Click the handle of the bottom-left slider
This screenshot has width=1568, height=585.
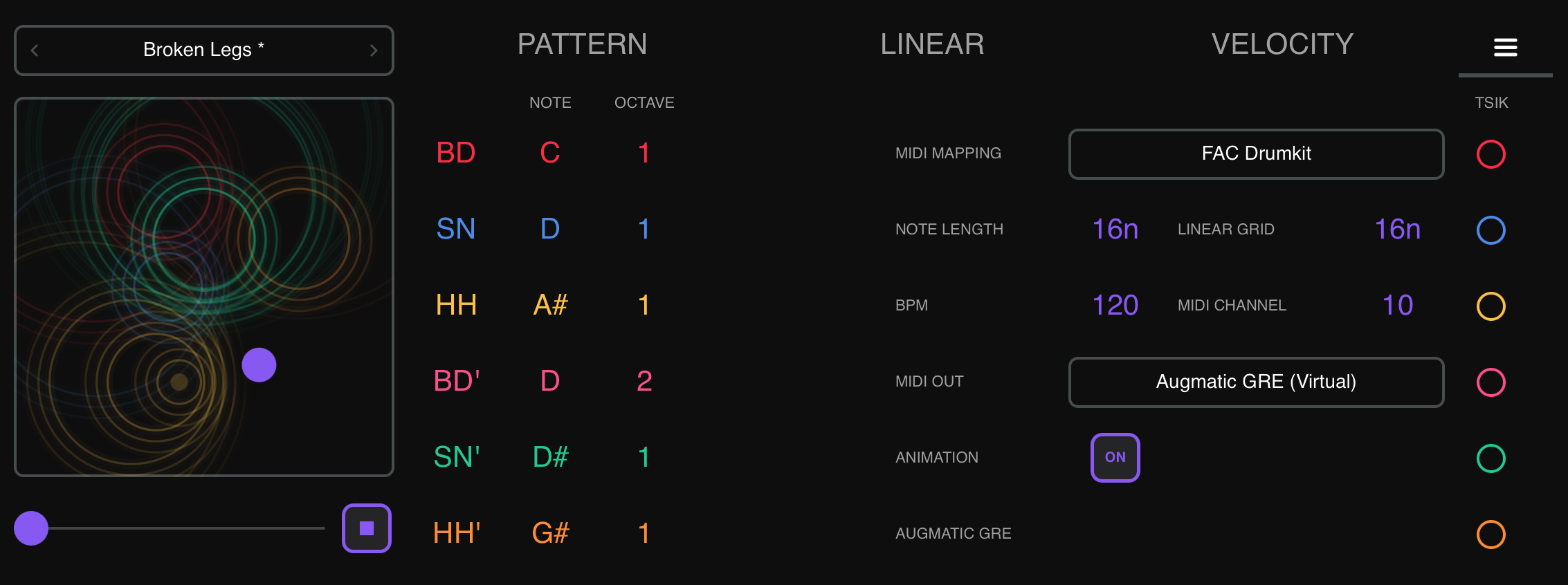30,528
